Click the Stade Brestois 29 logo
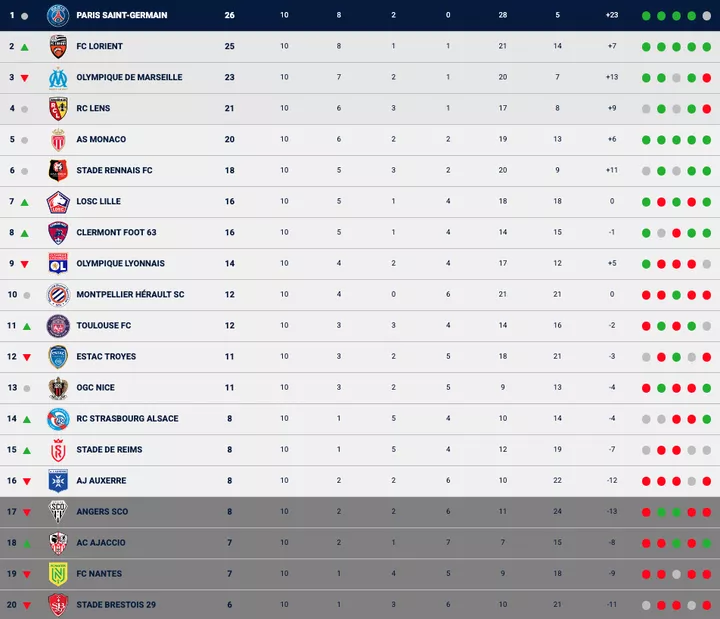Screen dimensions: 720x619 pos(57,604)
